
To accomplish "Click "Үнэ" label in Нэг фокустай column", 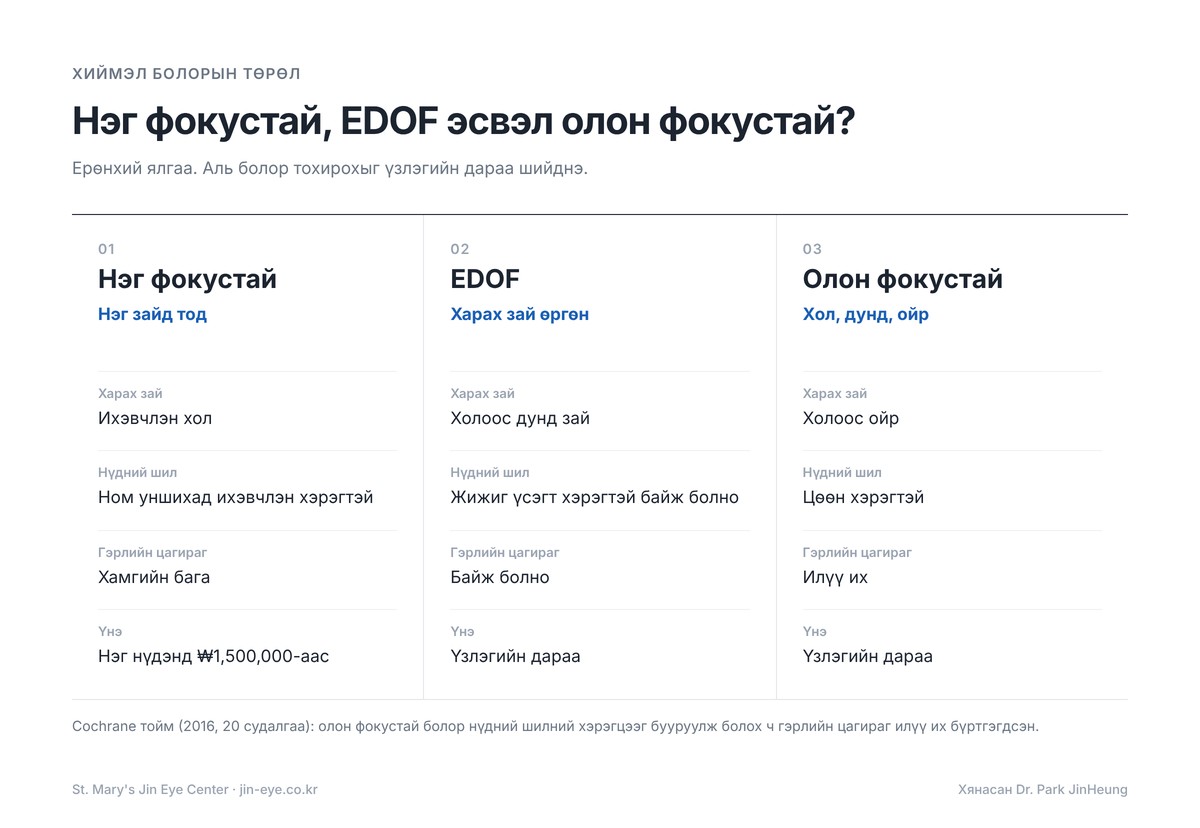I will click(x=110, y=632).
